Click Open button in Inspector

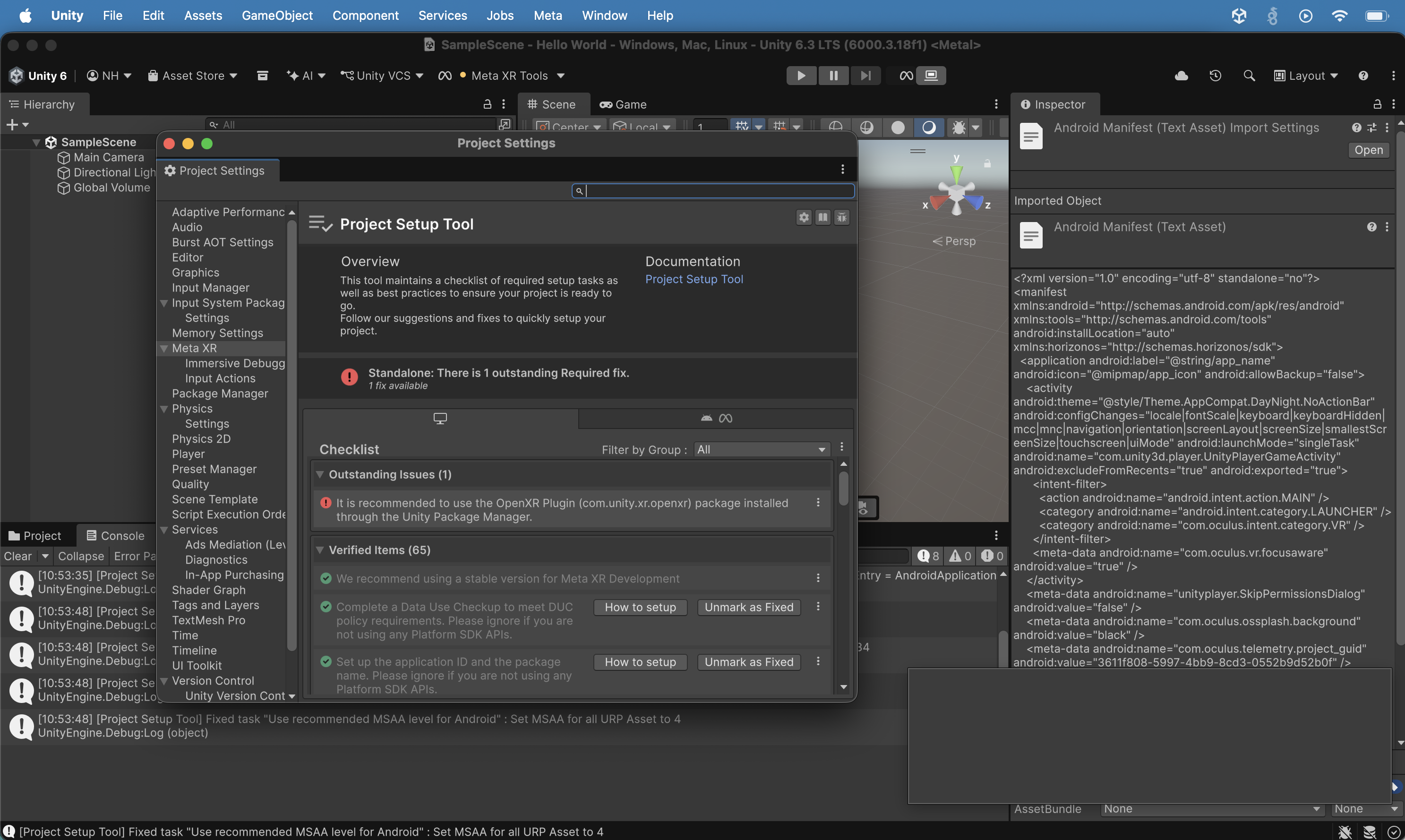point(1368,150)
